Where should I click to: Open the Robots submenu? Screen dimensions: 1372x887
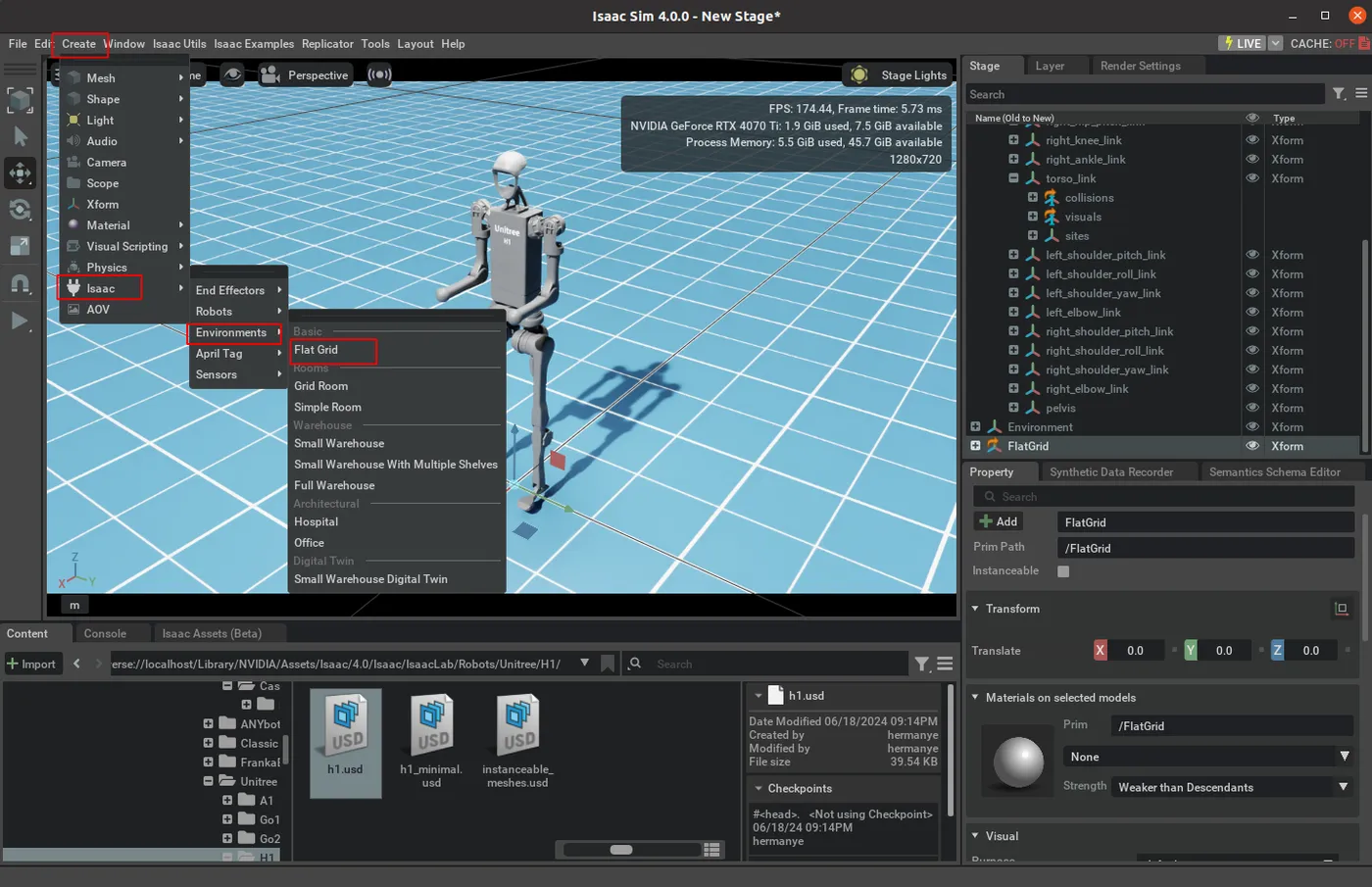238,312
